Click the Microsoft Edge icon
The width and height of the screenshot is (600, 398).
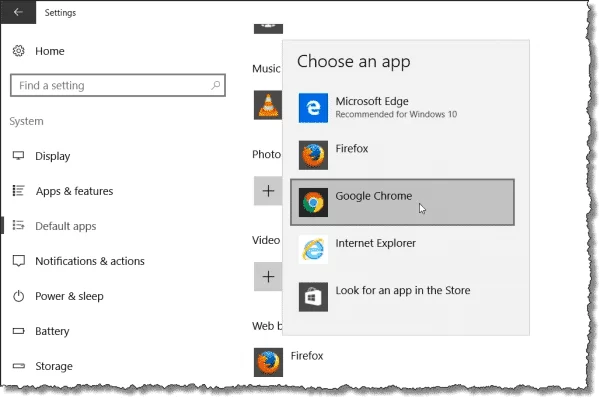pos(313,108)
